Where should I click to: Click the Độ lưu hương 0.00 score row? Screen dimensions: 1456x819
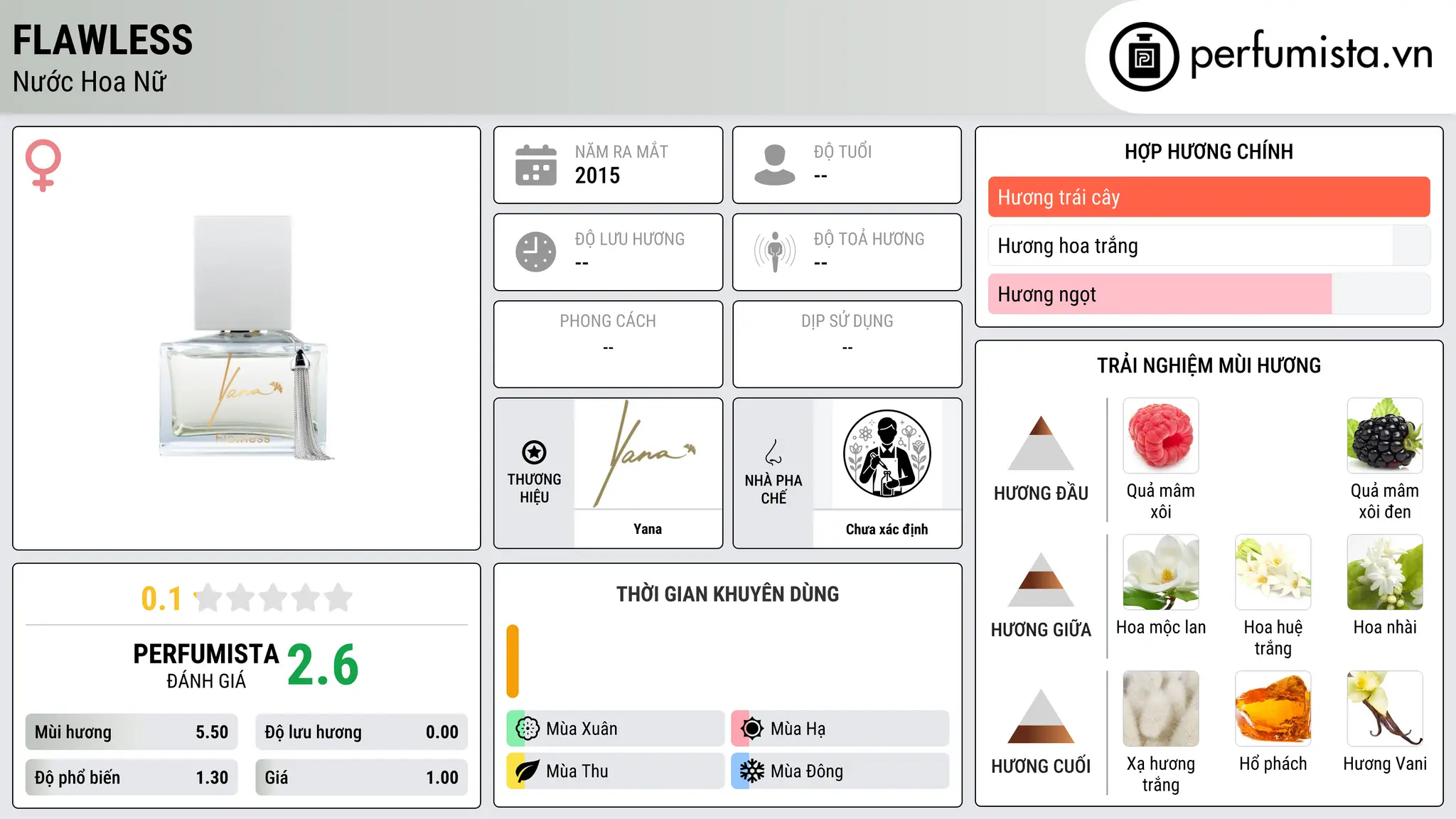[x=362, y=732]
